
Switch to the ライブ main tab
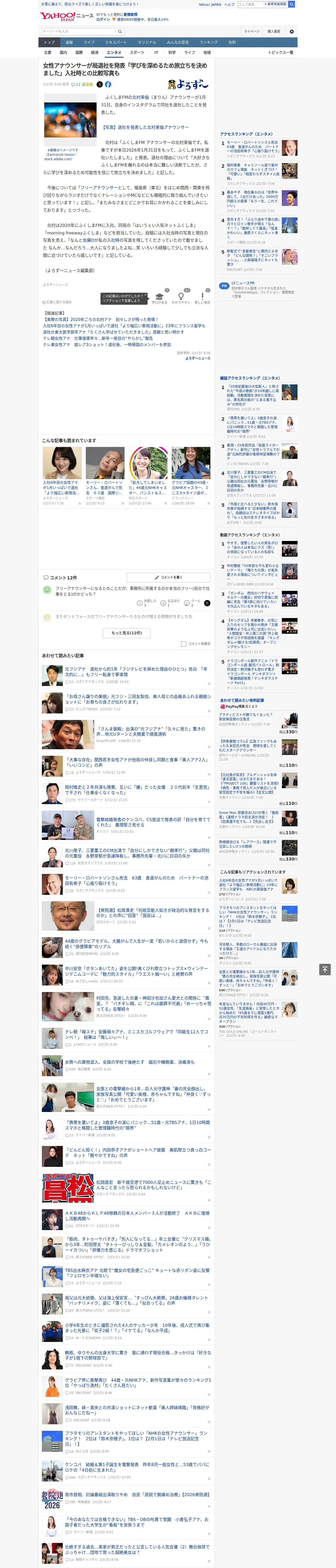[x=89, y=42]
